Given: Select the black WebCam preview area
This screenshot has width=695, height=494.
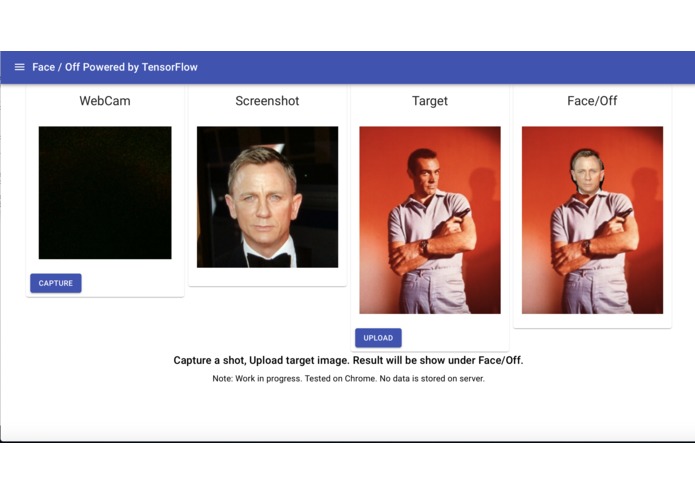Looking at the screenshot, I should [x=105, y=193].
